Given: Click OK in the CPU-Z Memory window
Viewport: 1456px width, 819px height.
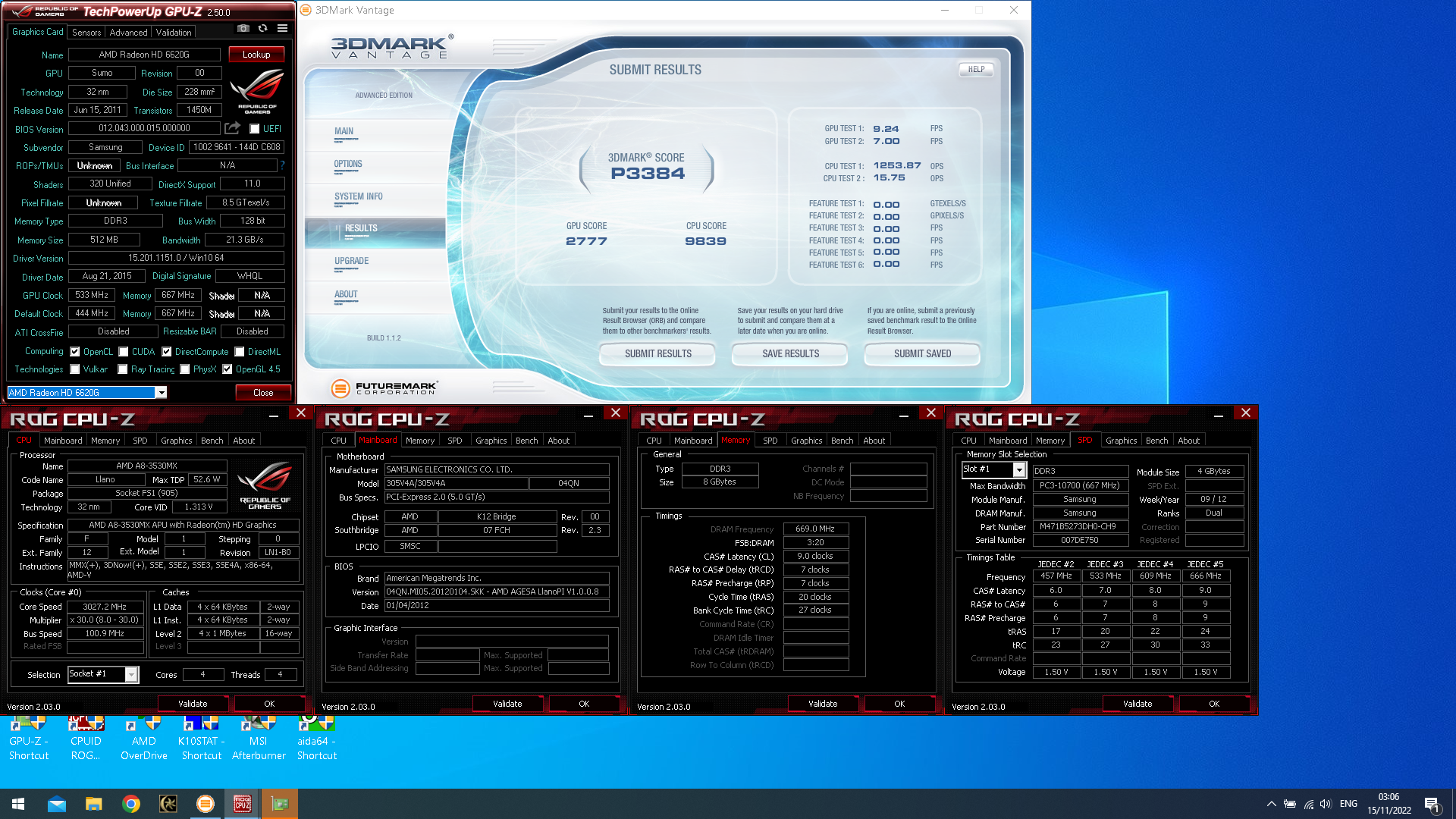Looking at the screenshot, I should [x=899, y=704].
